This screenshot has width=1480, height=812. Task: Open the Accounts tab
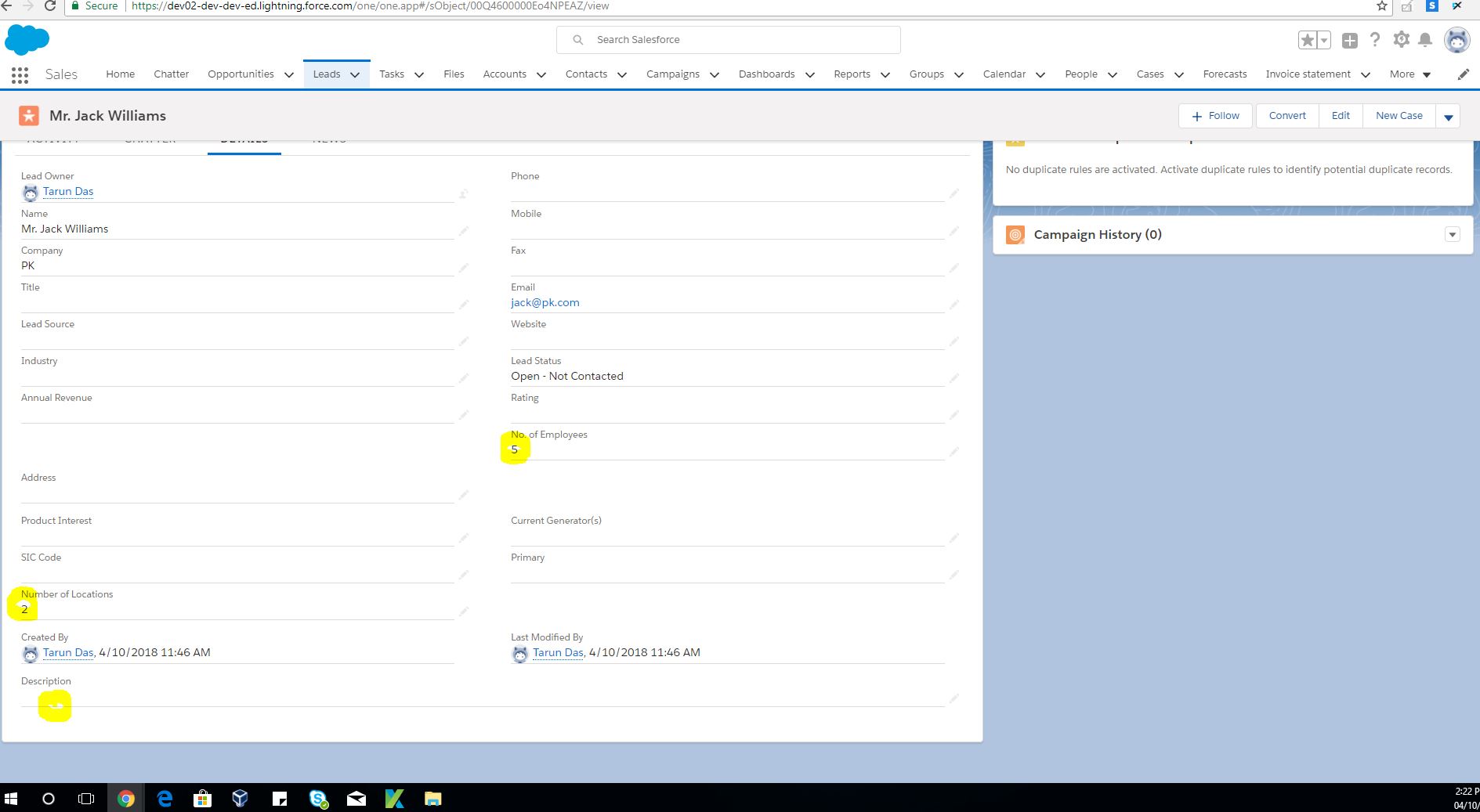[504, 74]
